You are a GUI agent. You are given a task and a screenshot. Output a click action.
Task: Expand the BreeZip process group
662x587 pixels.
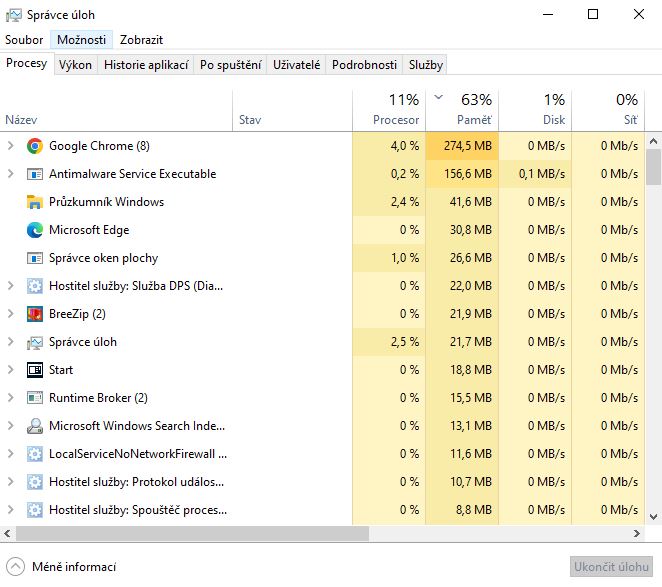click(11, 314)
